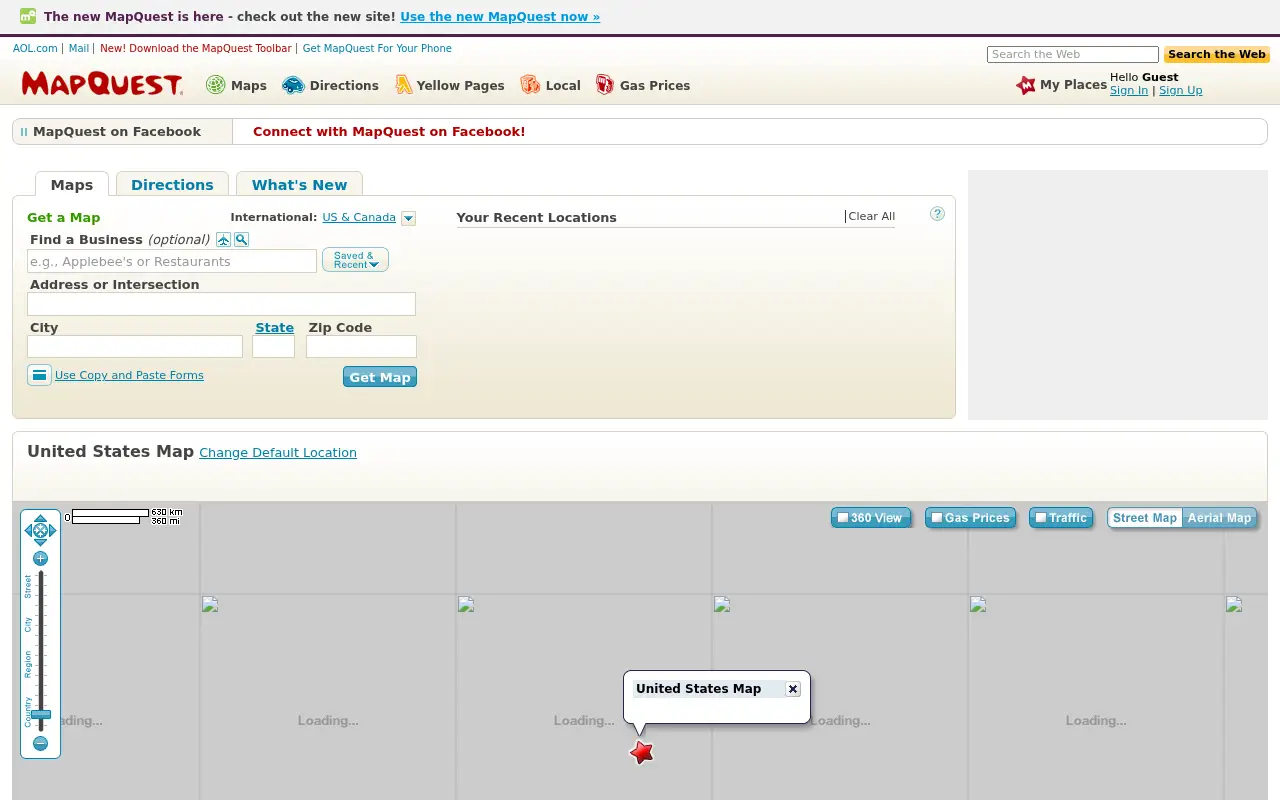
Task: Click the Address or Intersection field
Action: pyautogui.click(x=221, y=304)
